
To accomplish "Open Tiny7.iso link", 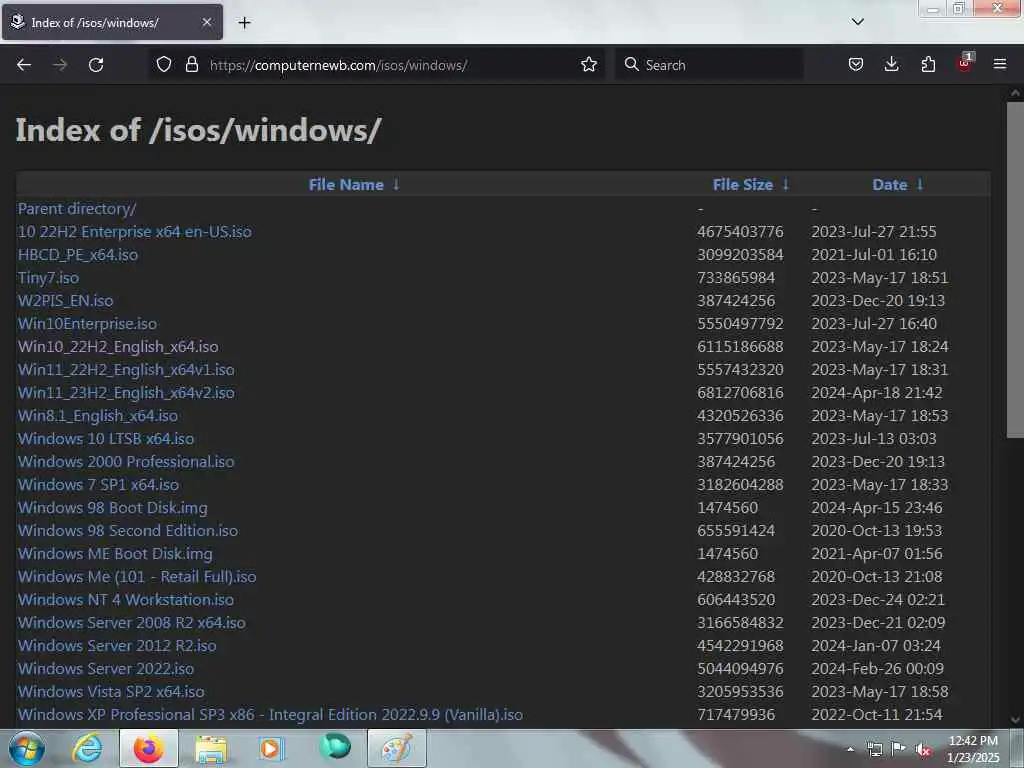I will tap(48, 278).
